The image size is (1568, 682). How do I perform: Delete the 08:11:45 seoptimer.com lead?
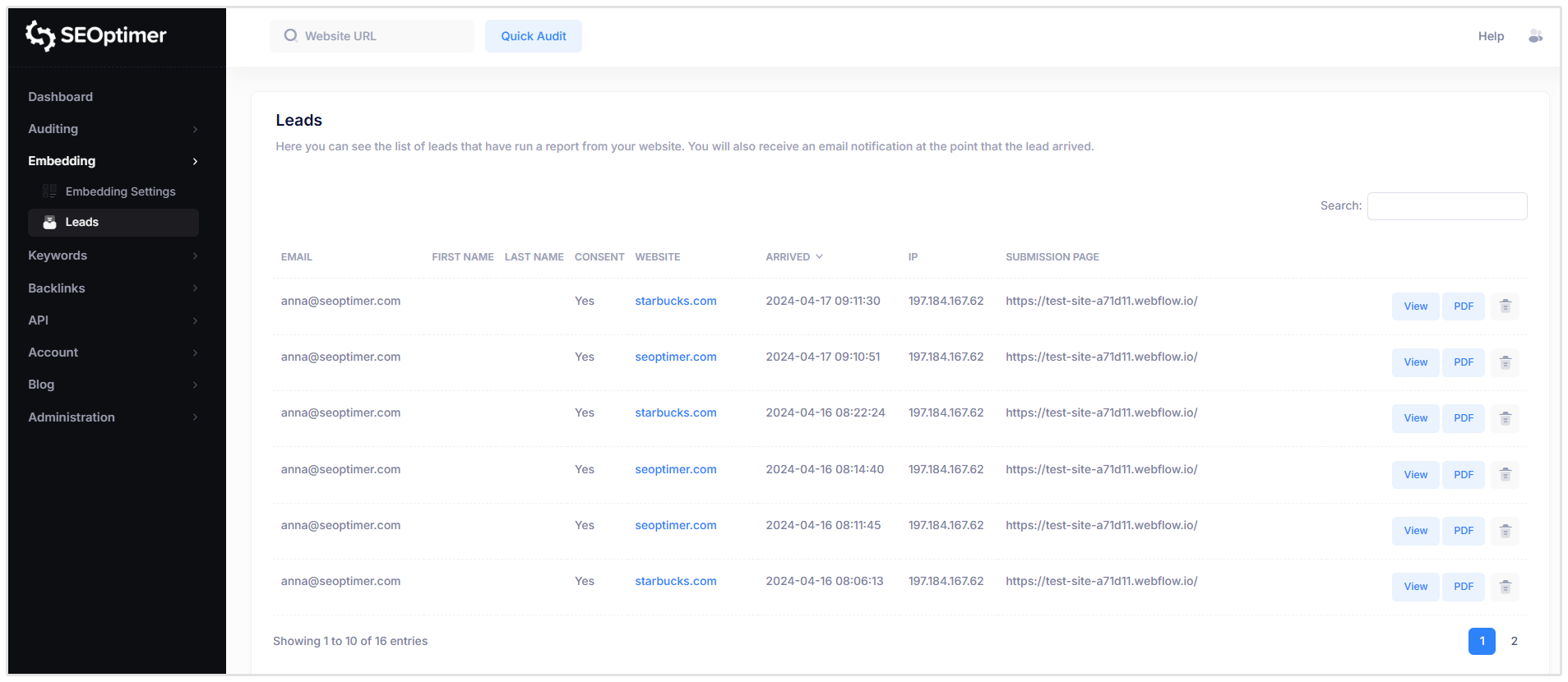click(1505, 531)
